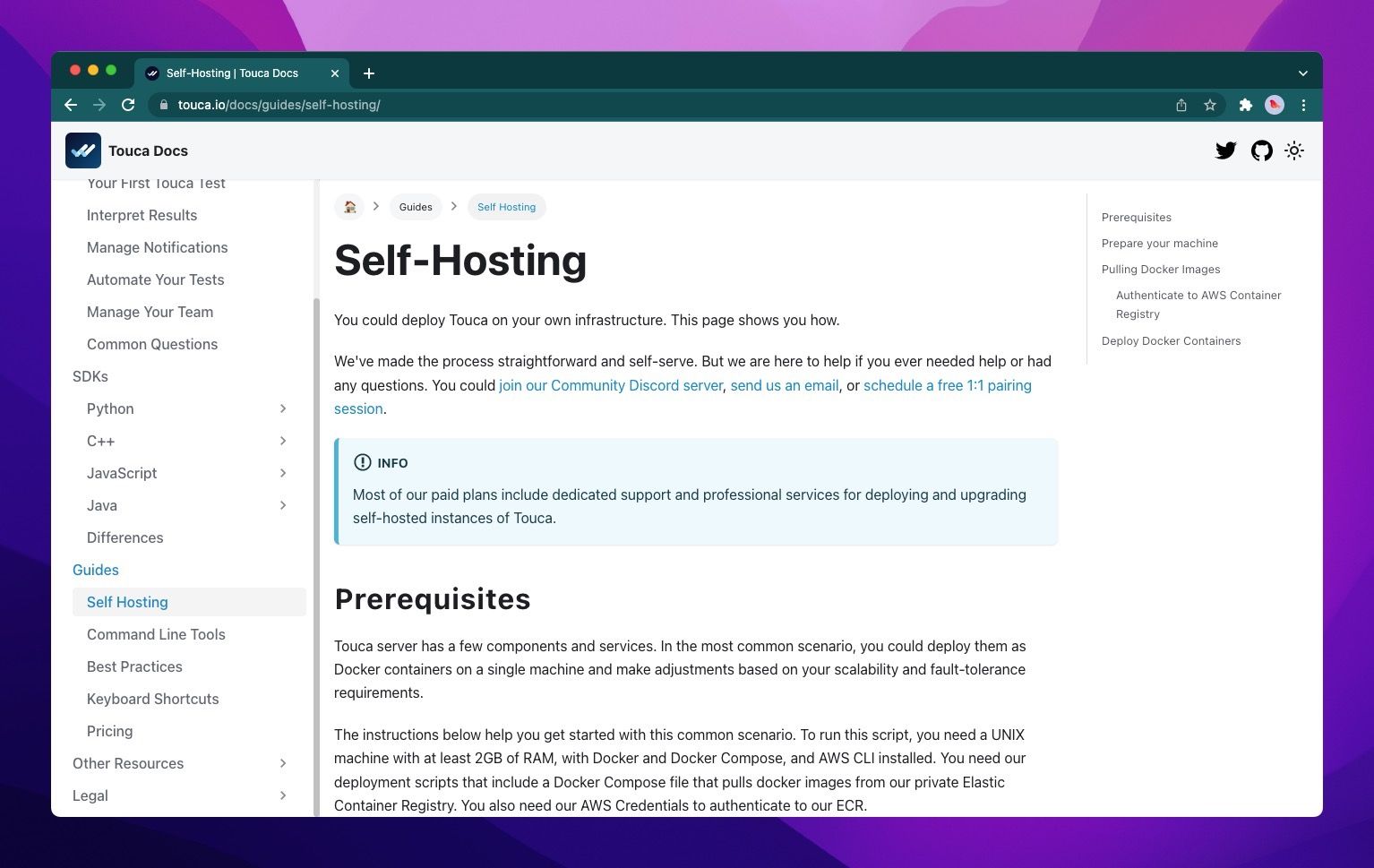Click the Self Hosting breadcrumb
This screenshot has height=868, width=1374.
coord(506,207)
